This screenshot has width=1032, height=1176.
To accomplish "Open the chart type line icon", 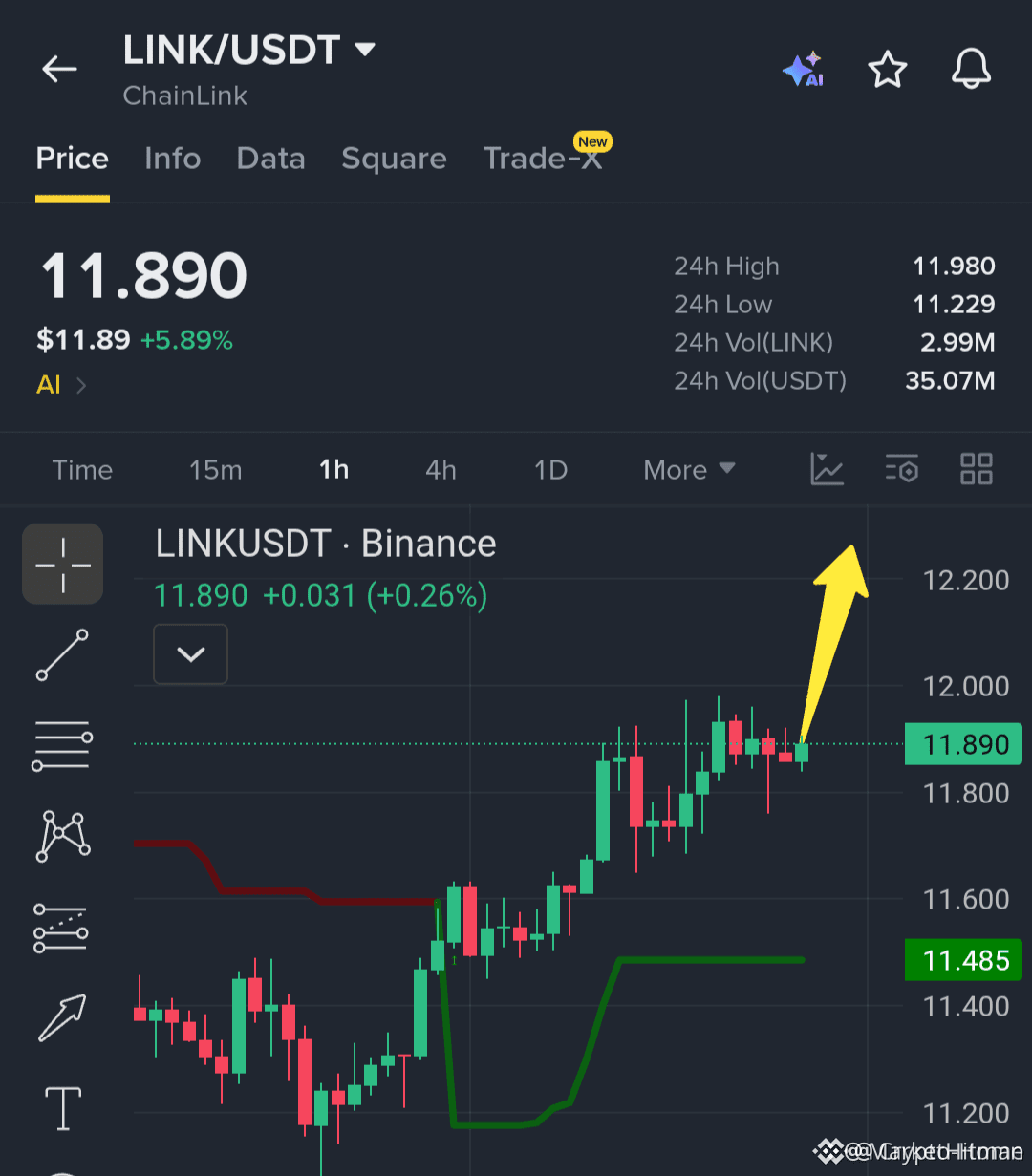I will click(x=827, y=469).
